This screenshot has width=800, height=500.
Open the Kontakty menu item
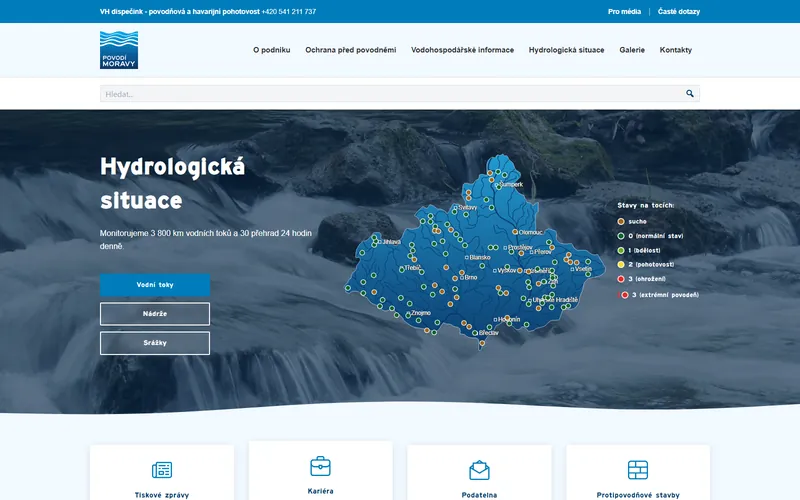[x=676, y=50]
